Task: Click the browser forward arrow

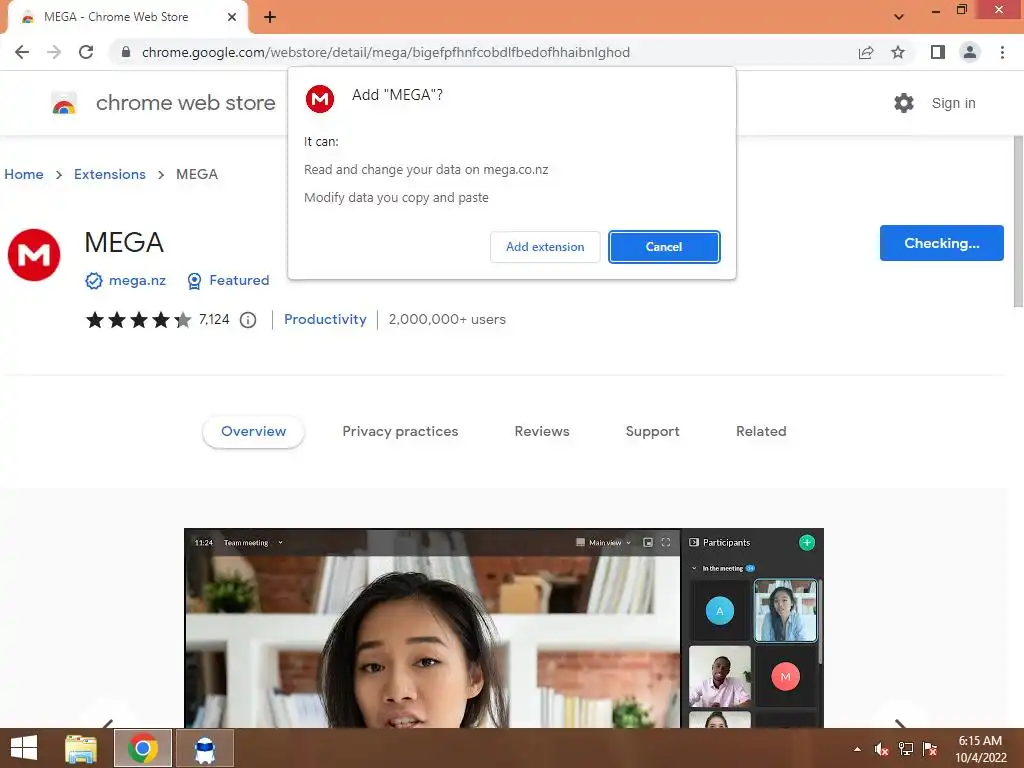Action: pyautogui.click(x=54, y=52)
